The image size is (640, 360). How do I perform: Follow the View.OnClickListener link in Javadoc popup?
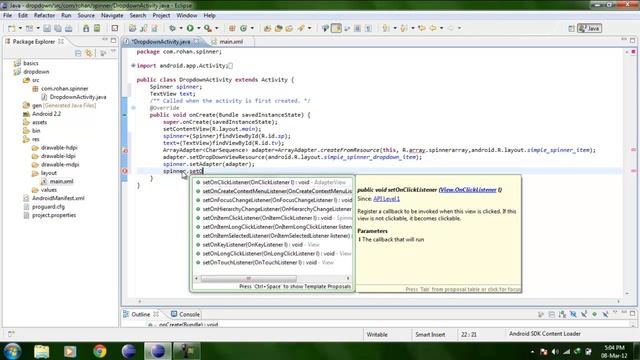468,190
